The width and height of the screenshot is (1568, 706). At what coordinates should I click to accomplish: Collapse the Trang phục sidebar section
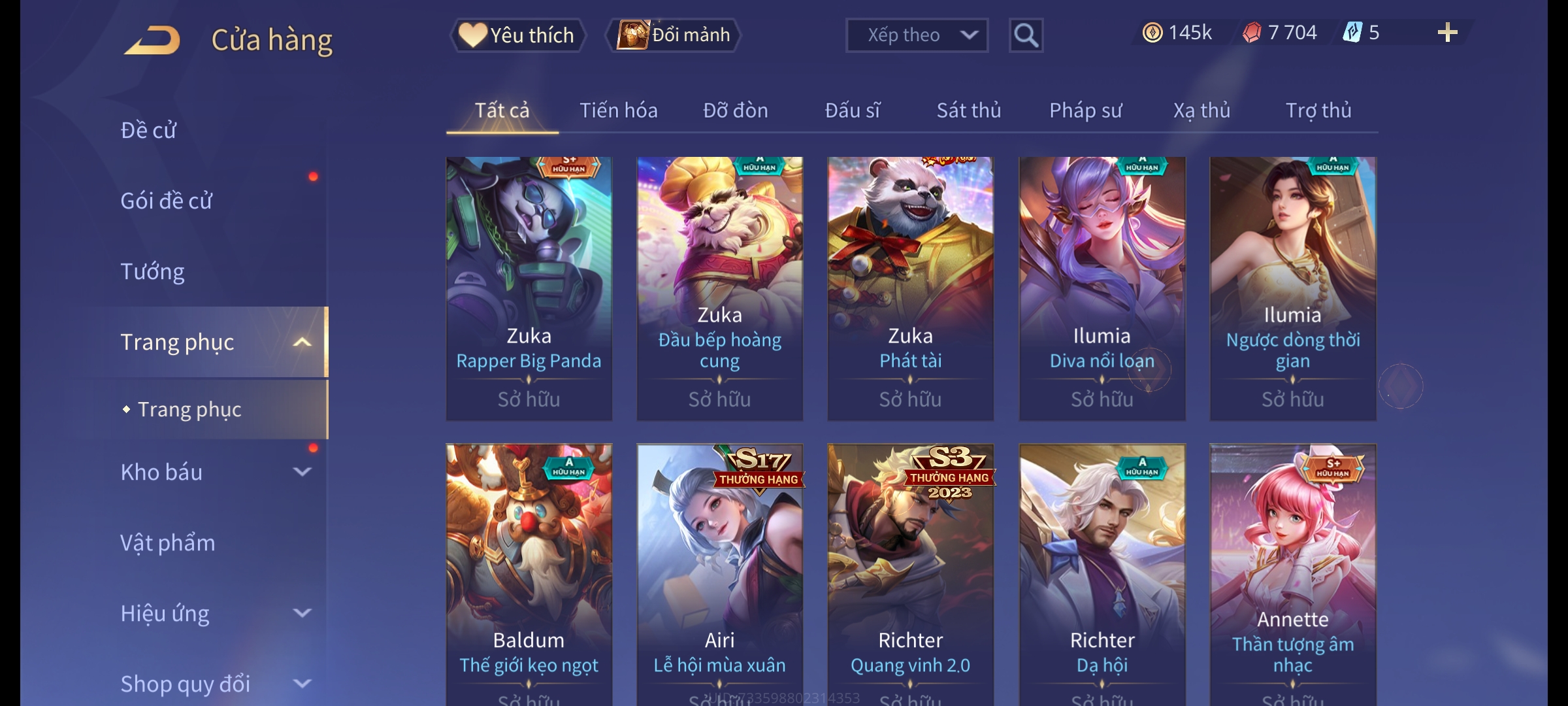point(302,343)
